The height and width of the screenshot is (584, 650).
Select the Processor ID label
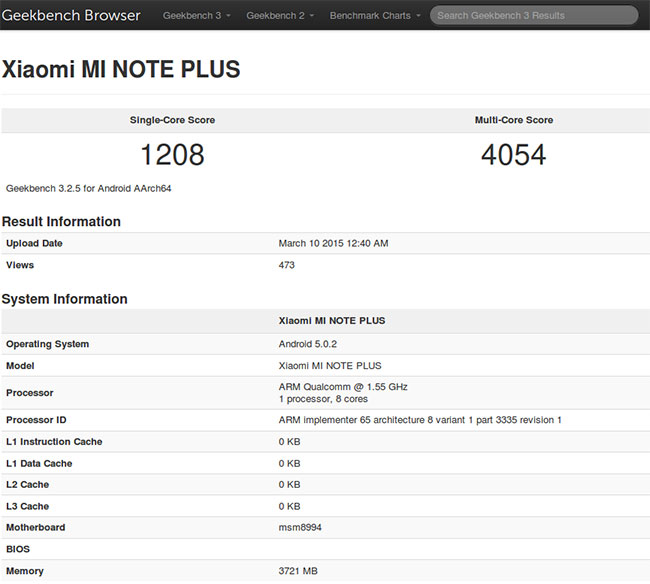pyautogui.click(x=36, y=420)
